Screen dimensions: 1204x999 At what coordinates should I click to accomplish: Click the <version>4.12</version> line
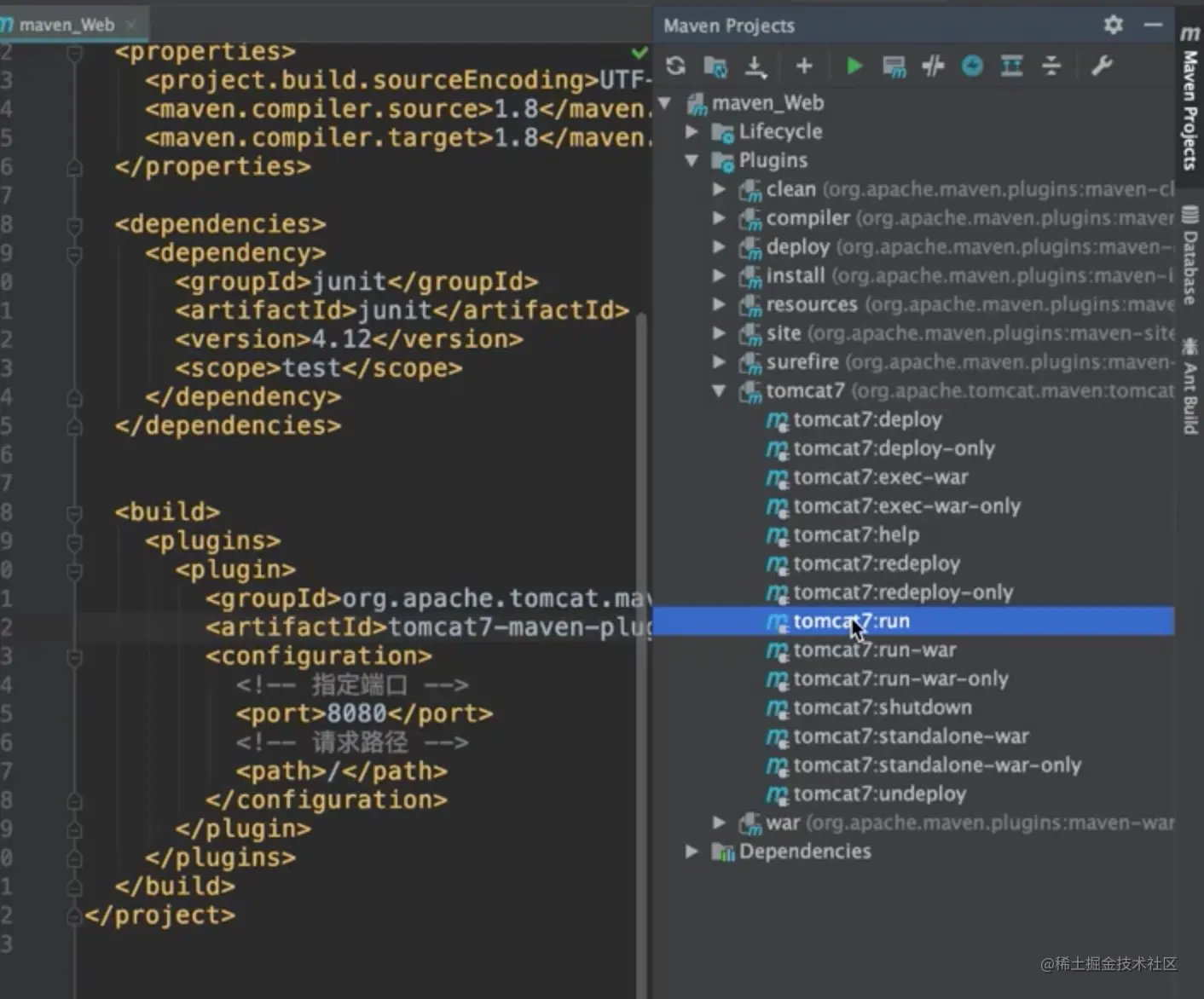tap(349, 339)
